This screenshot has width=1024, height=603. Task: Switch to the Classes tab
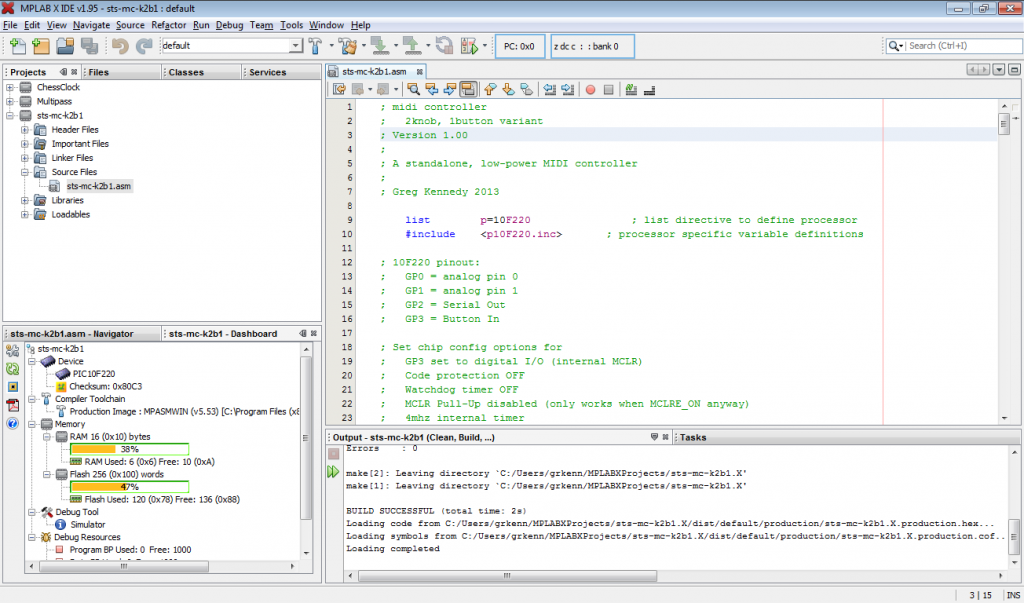coord(202,72)
